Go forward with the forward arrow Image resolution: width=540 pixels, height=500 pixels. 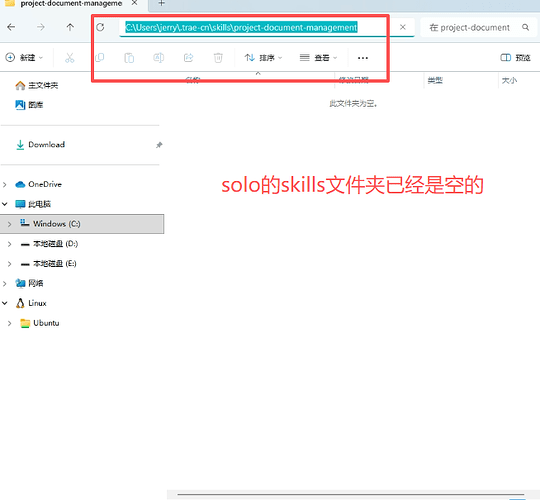(x=41, y=27)
